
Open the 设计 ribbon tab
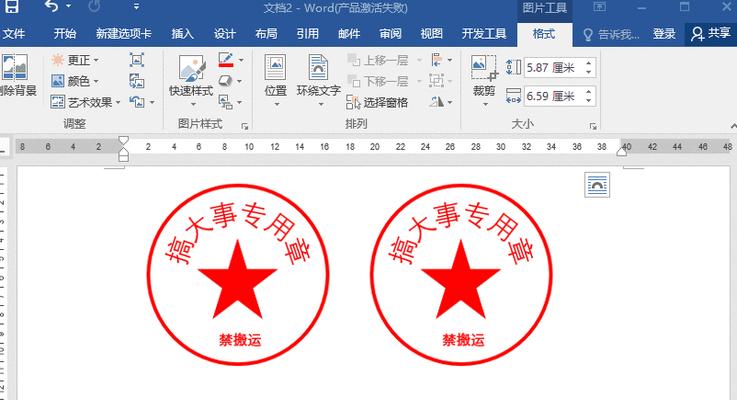pos(224,34)
